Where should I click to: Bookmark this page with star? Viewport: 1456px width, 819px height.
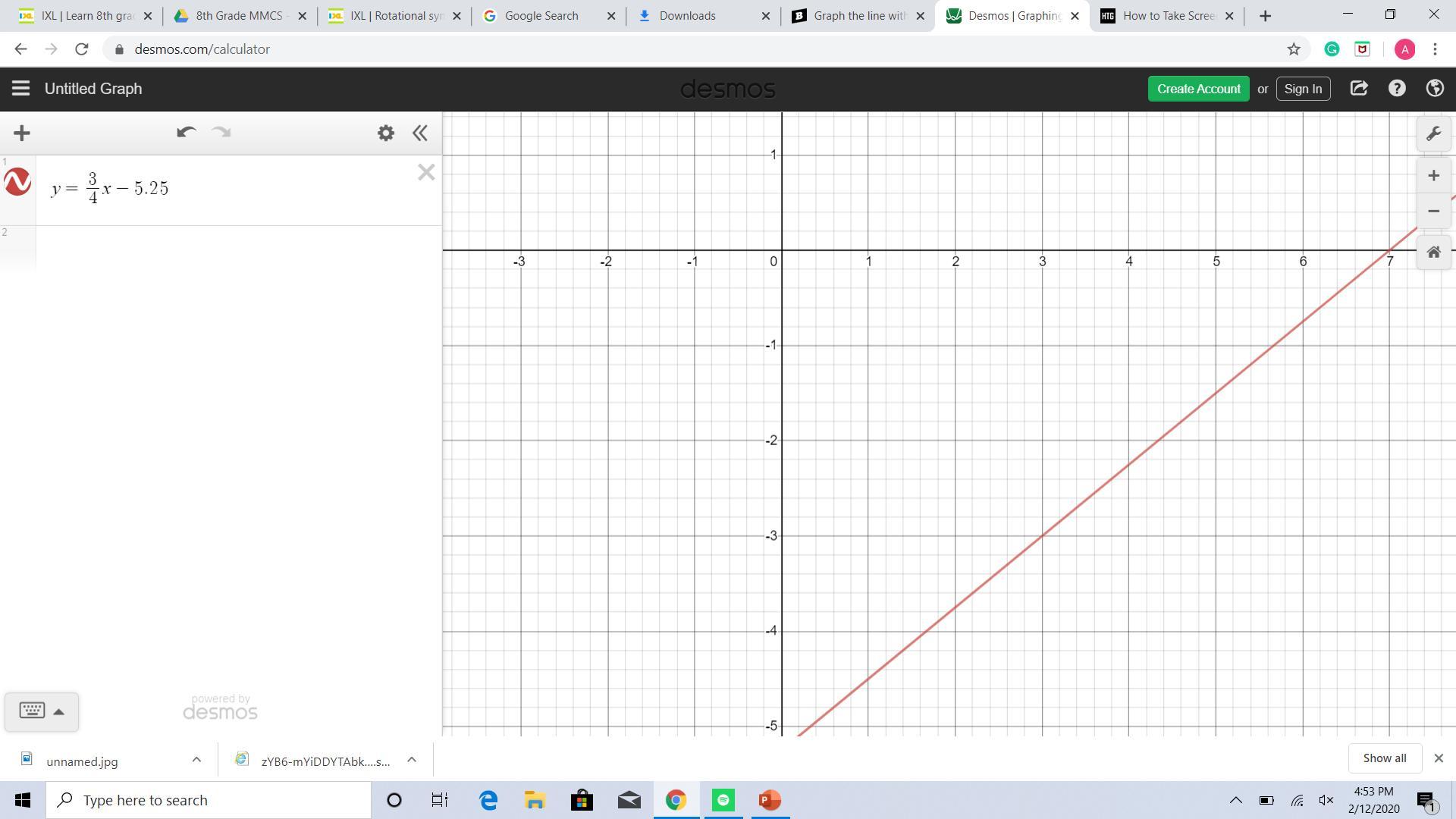pyautogui.click(x=1294, y=49)
